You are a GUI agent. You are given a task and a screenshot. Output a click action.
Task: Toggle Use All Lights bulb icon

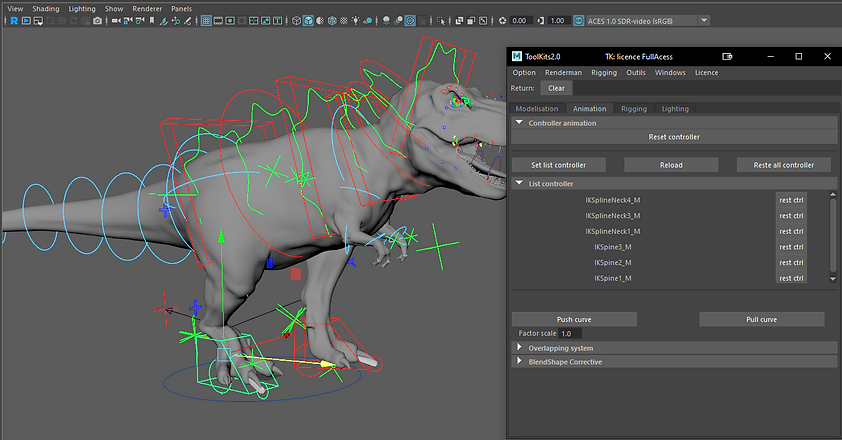pyautogui.click(x=355, y=21)
